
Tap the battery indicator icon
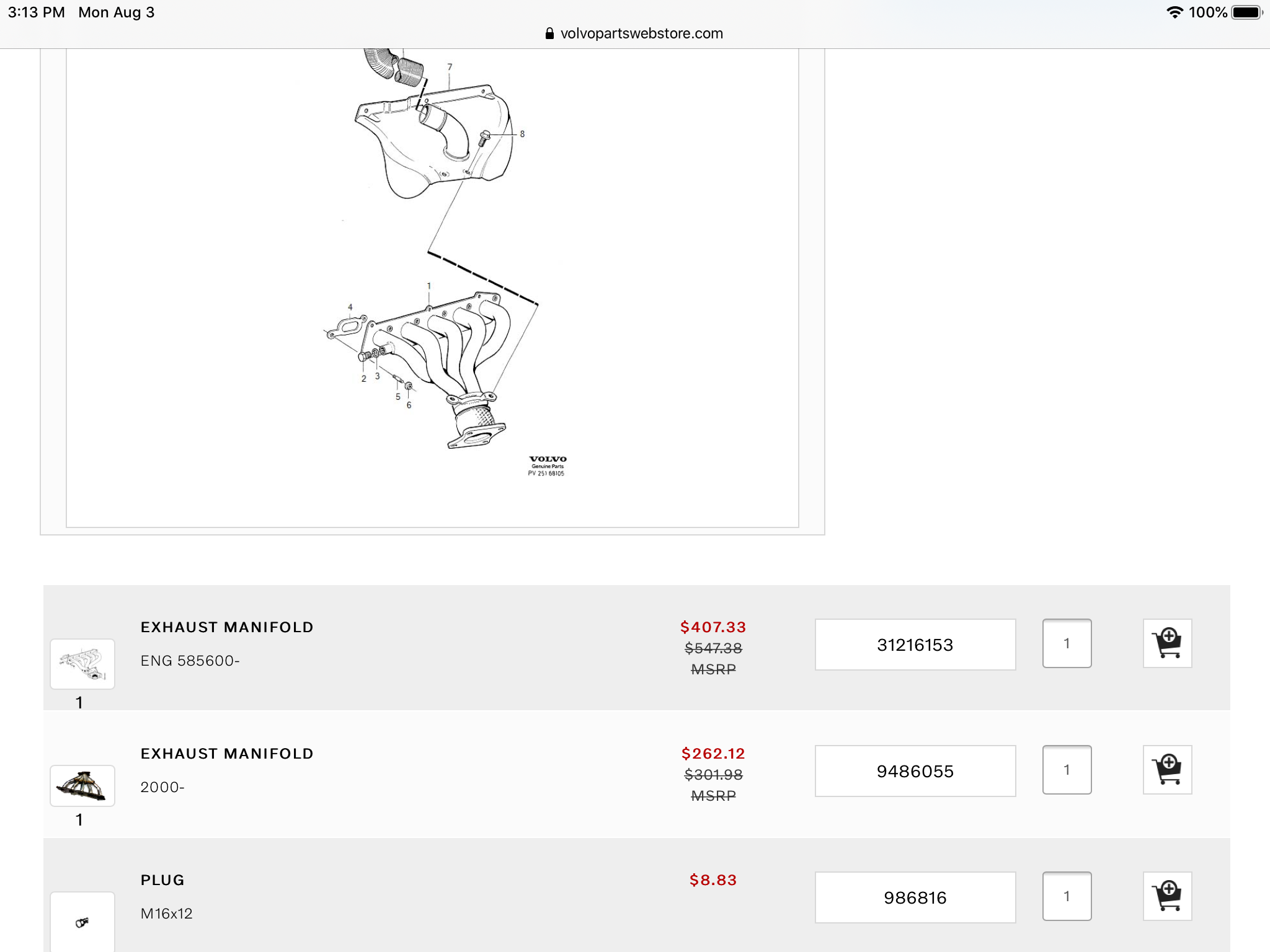click(1246, 12)
